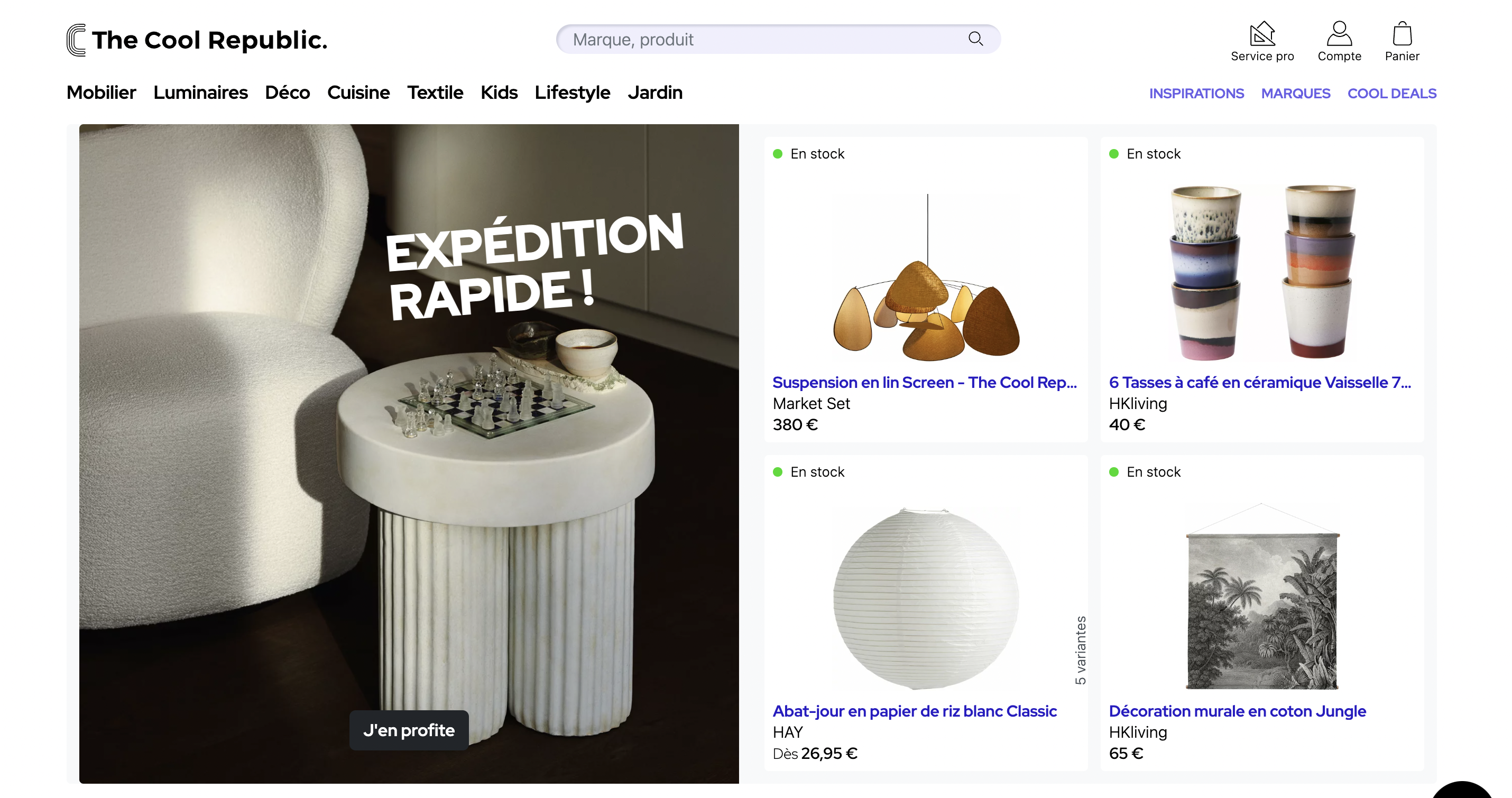Open the Déco menu
1512x798 pixels.
(287, 92)
